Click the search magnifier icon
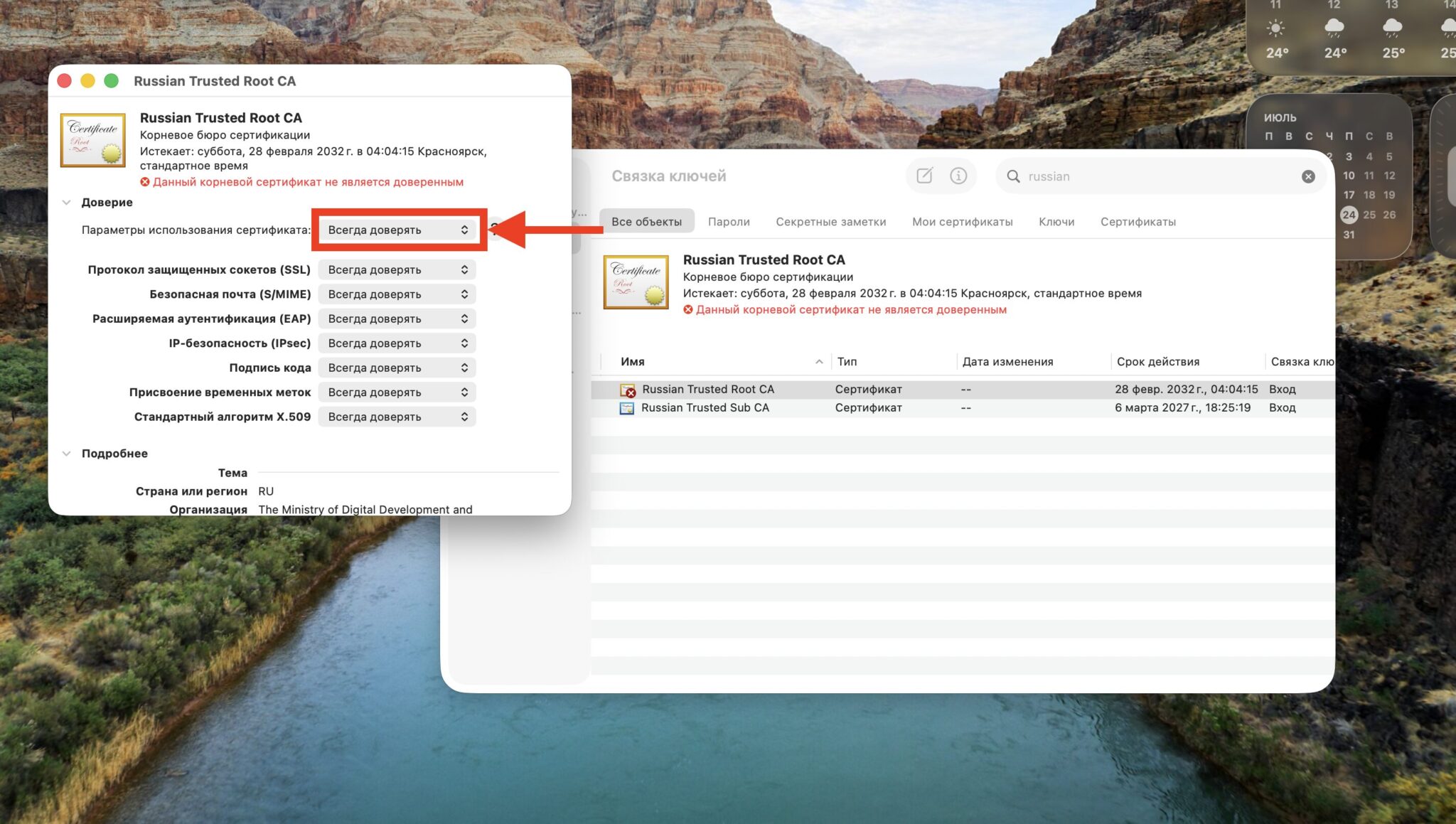 [1013, 176]
